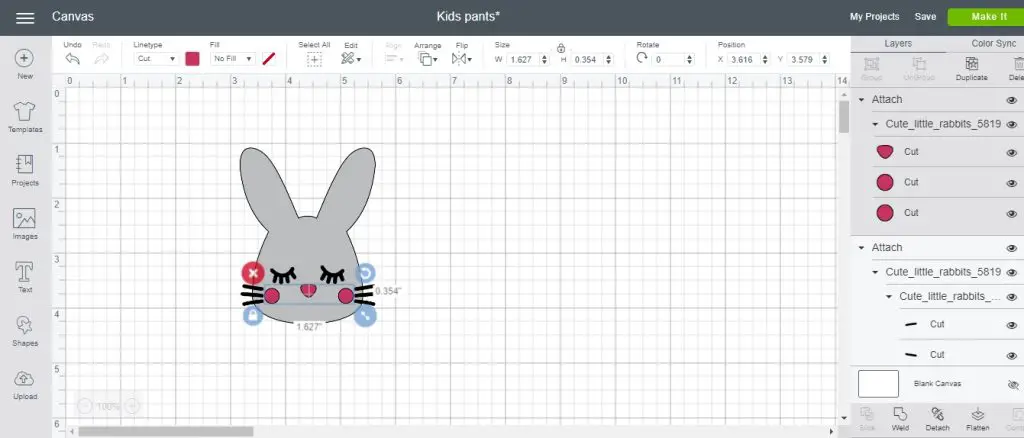Hide second Cute_little_rabbits_5819 layer

point(1012,273)
